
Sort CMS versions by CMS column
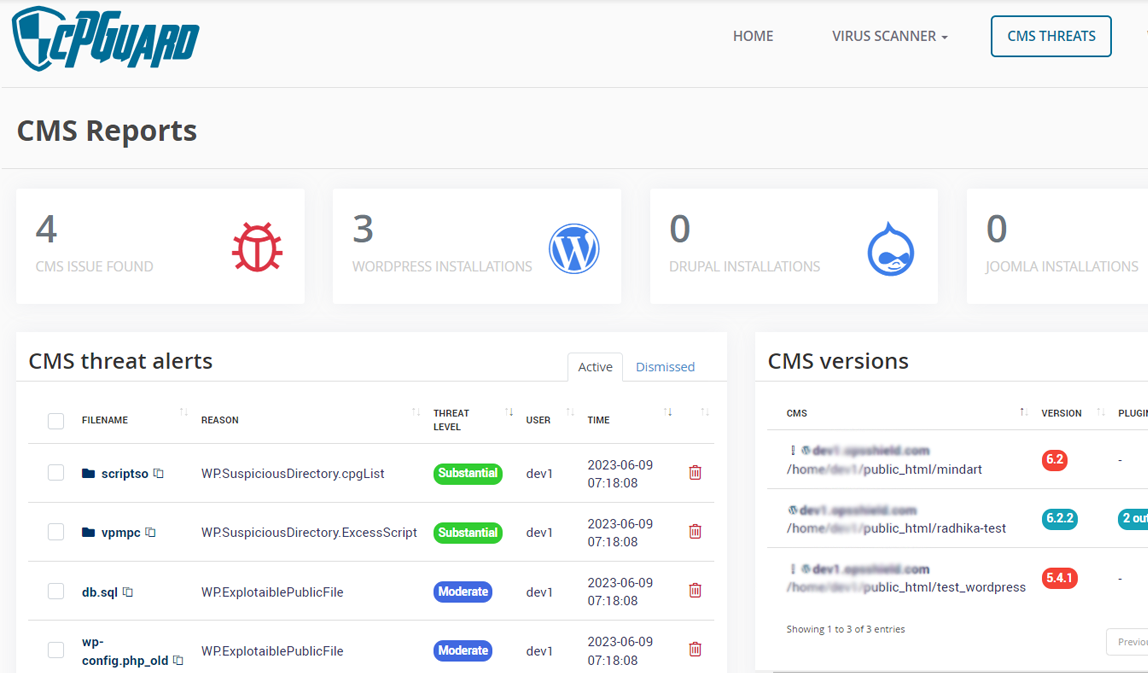[1024, 412]
